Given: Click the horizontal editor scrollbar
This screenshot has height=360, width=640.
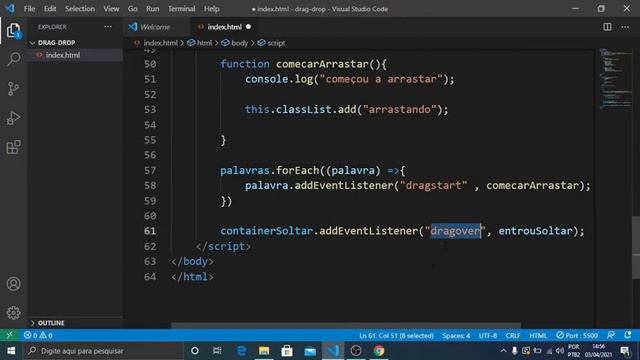Looking at the screenshot, I should tap(346, 325).
